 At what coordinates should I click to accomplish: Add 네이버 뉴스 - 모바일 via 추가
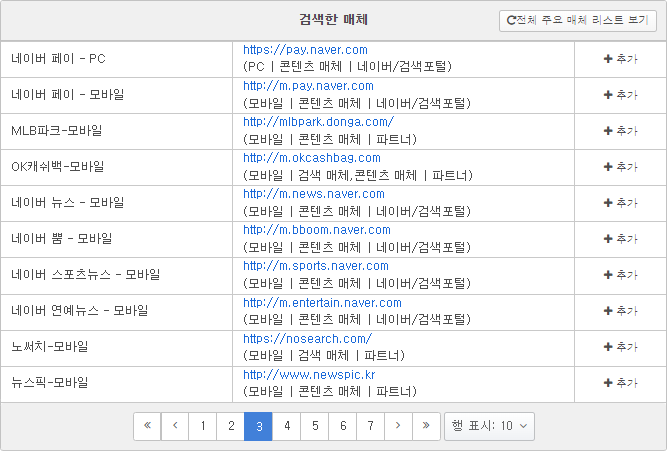click(621, 203)
